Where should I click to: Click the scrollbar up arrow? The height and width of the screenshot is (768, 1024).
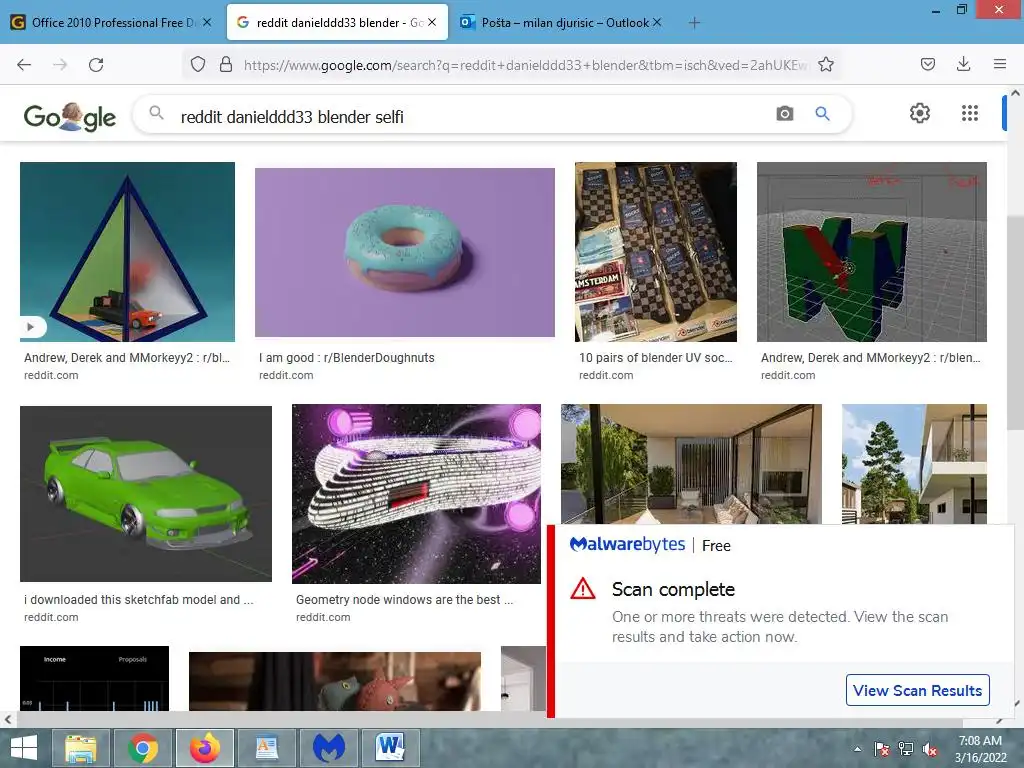(x=1016, y=93)
